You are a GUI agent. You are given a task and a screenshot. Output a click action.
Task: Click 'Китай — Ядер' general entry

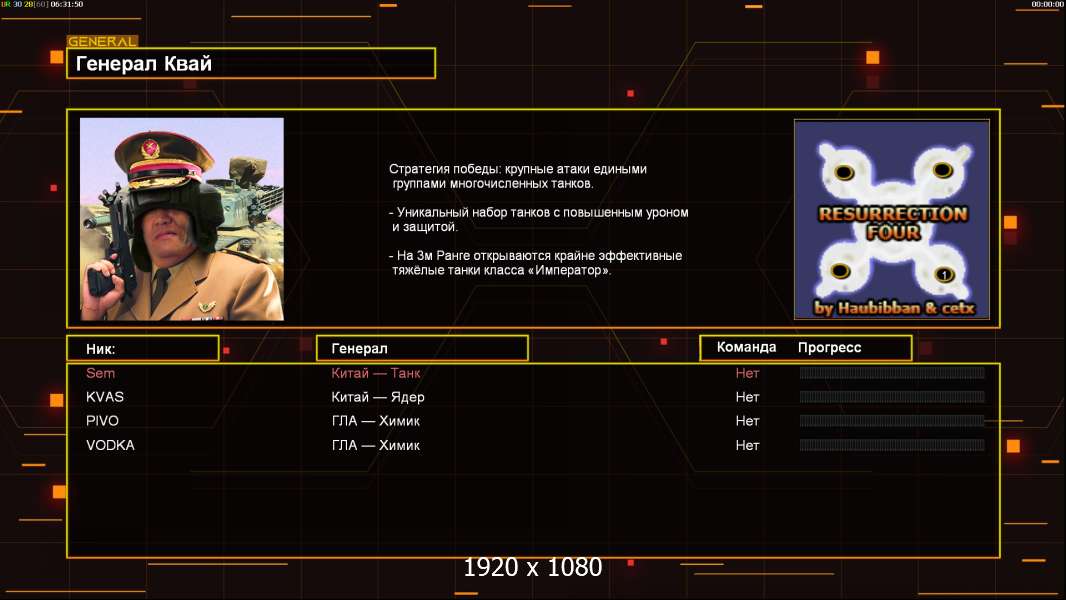pyautogui.click(x=377, y=397)
